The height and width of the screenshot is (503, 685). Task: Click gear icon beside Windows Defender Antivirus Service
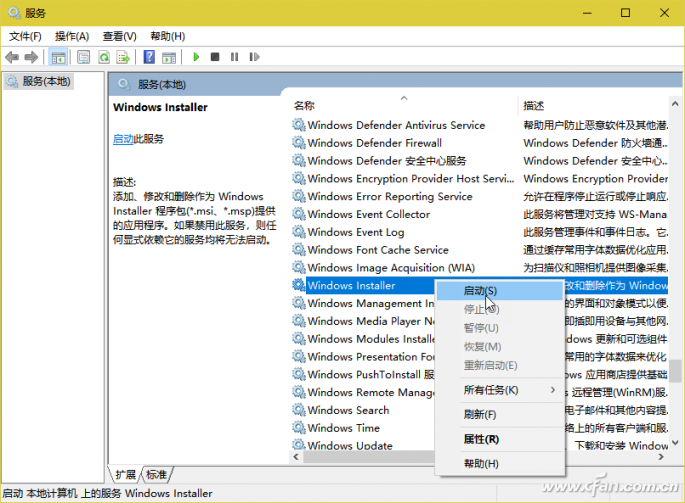(299, 125)
